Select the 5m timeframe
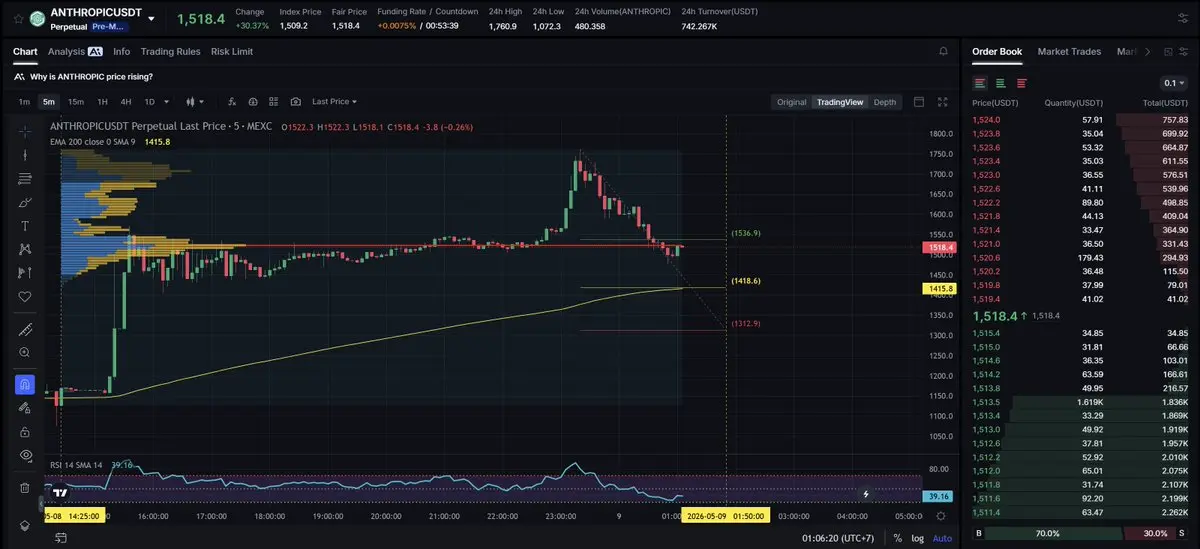This screenshot has height=549, width=1200. pyautogui.click(x=48, y=101)
